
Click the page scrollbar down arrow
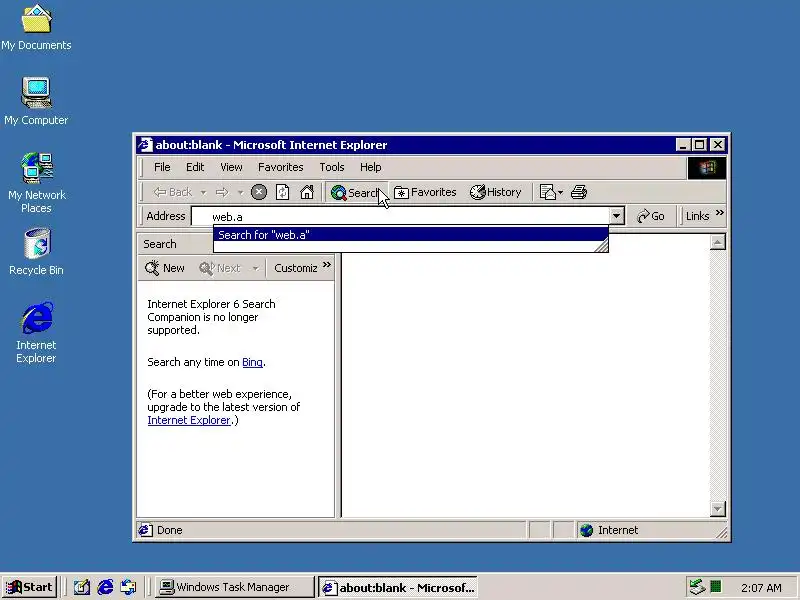point(717,509)
